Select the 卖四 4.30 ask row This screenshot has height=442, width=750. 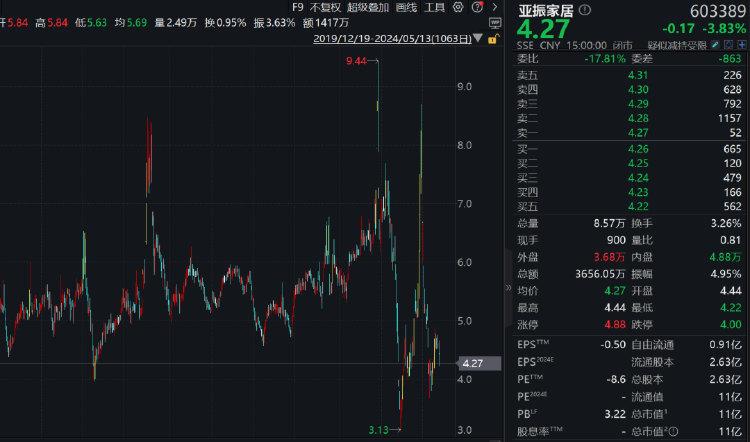click(629, 89)
